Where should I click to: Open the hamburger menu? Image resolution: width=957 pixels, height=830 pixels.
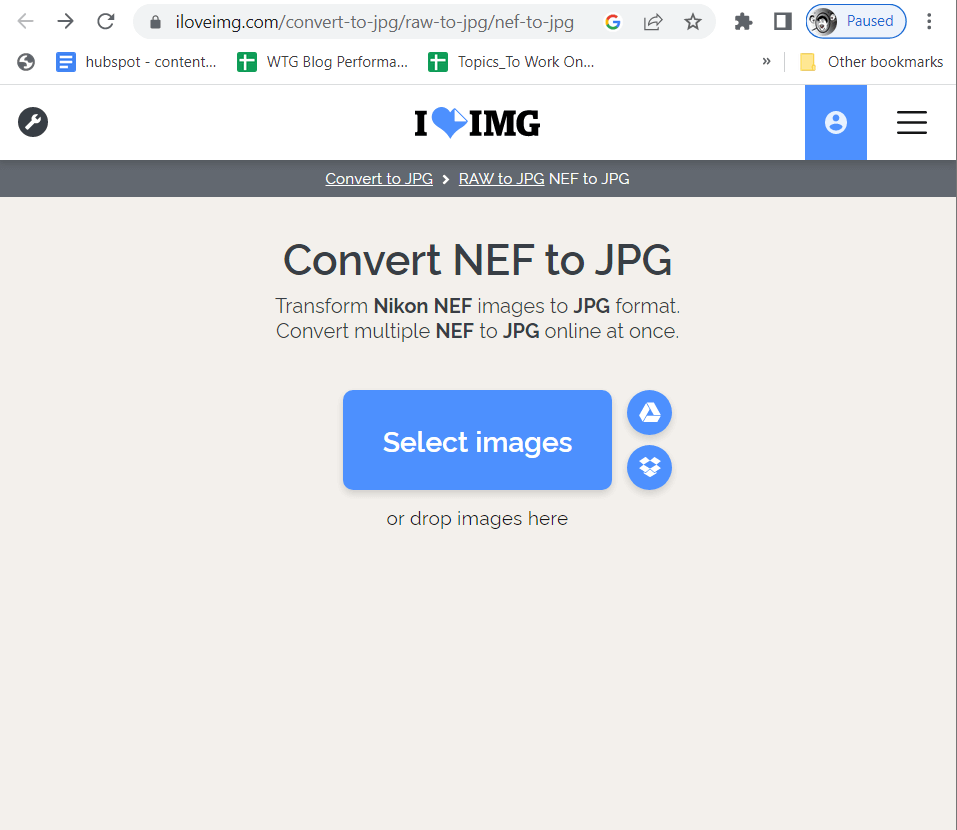pyautogui.click(x=912, y=123)
